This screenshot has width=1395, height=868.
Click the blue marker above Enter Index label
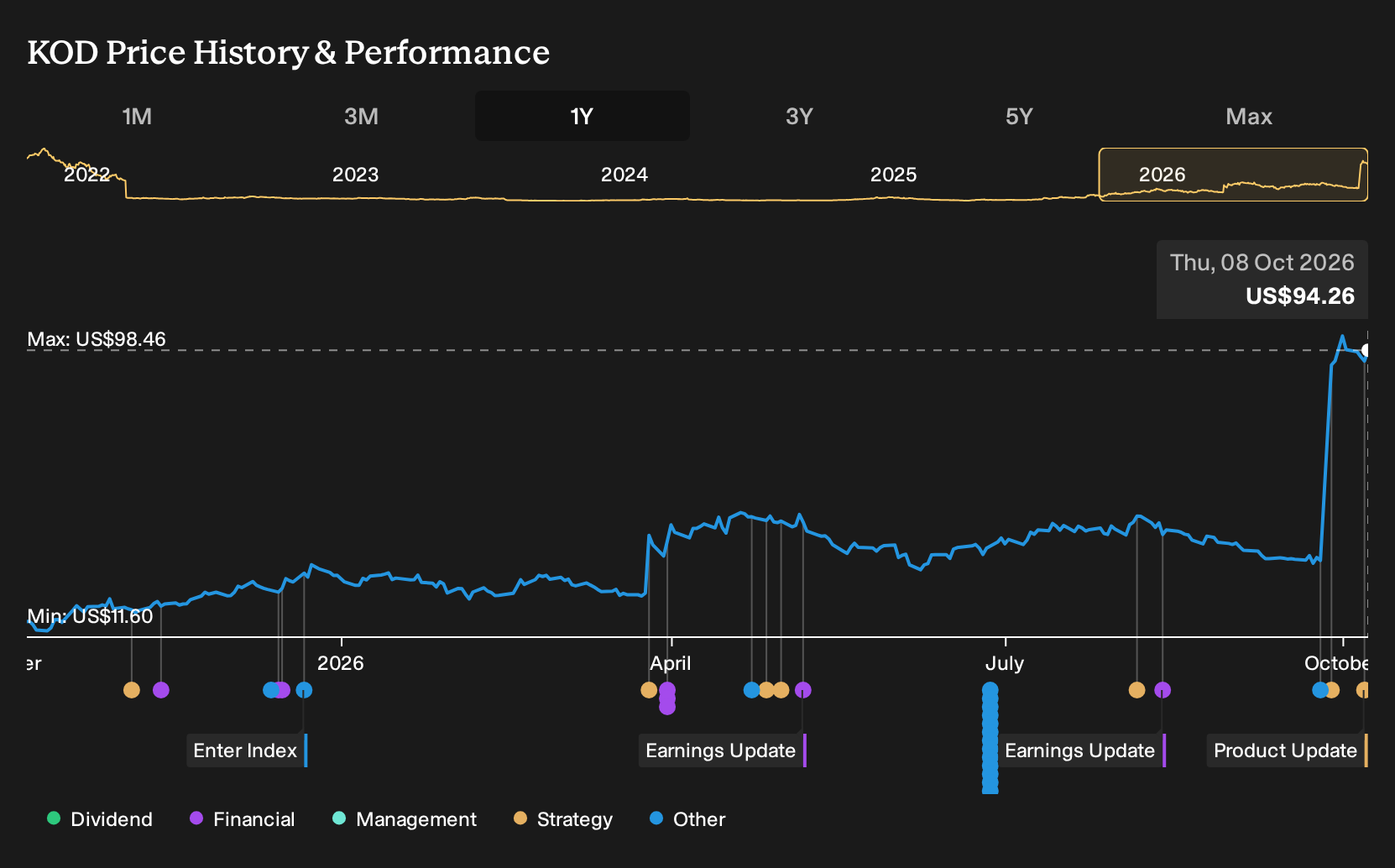click(304, 690)
